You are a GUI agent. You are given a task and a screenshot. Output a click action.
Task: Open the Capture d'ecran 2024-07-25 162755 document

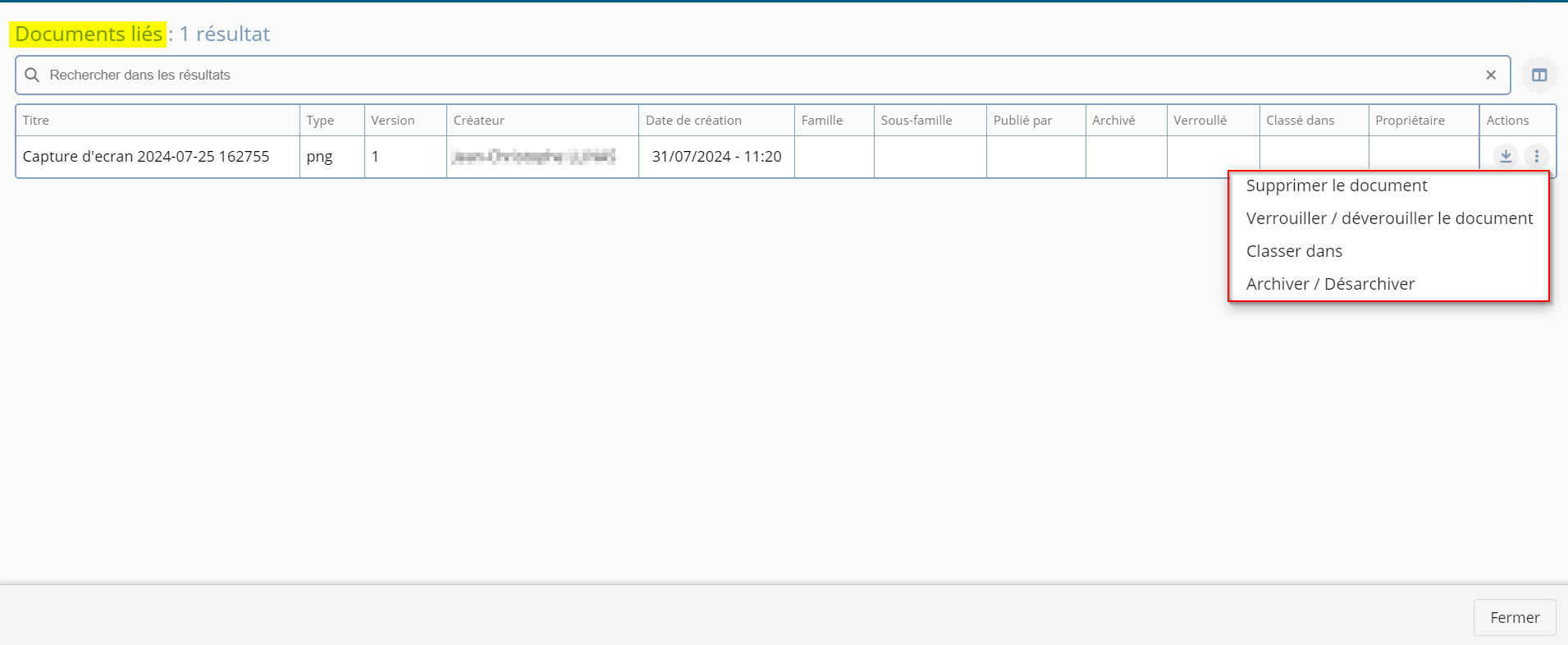click(146, 157)
